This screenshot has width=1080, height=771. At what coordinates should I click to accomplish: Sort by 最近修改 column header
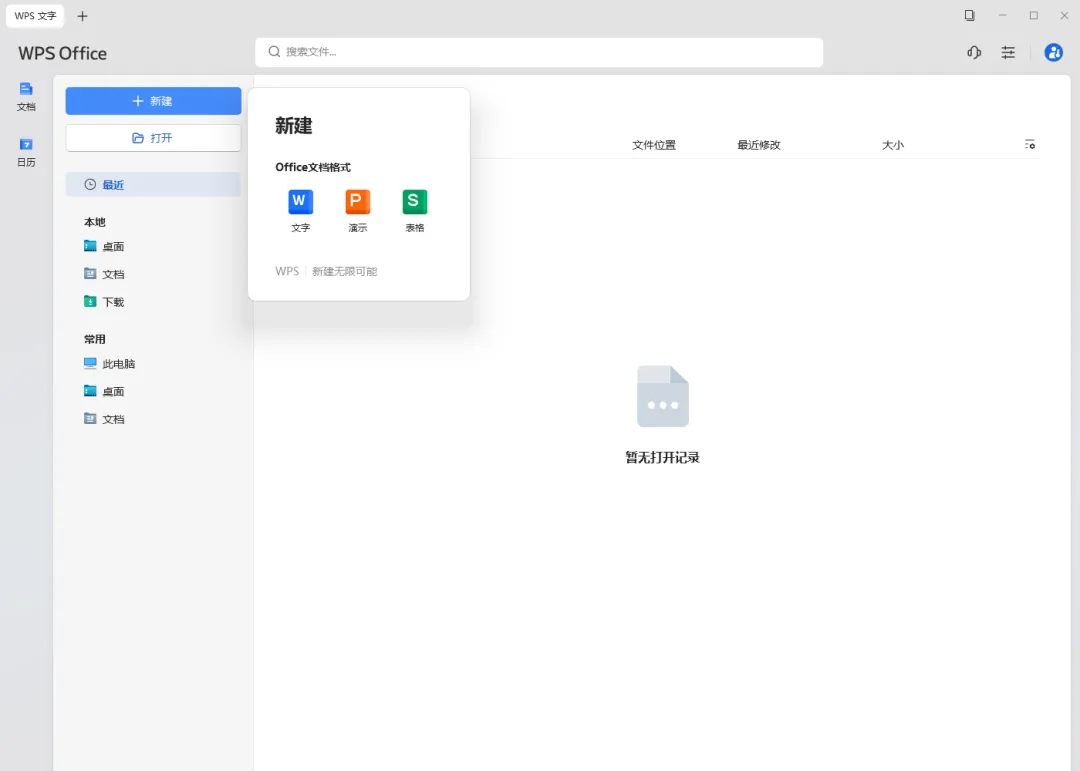pos(758,145)
